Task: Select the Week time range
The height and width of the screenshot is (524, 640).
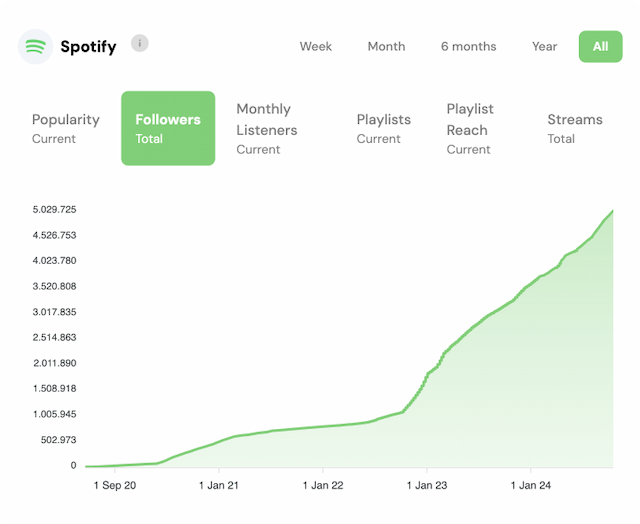Action: coord(316,47)
